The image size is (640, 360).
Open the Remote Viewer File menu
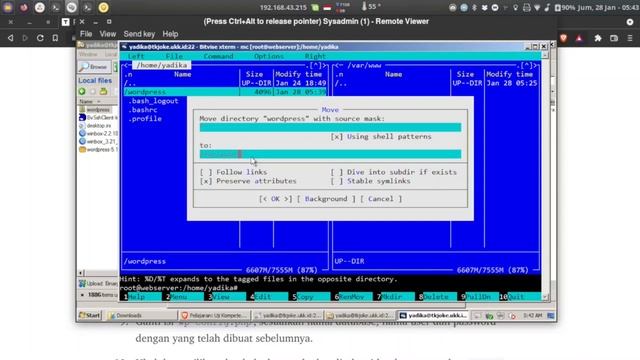click(86, 34)
